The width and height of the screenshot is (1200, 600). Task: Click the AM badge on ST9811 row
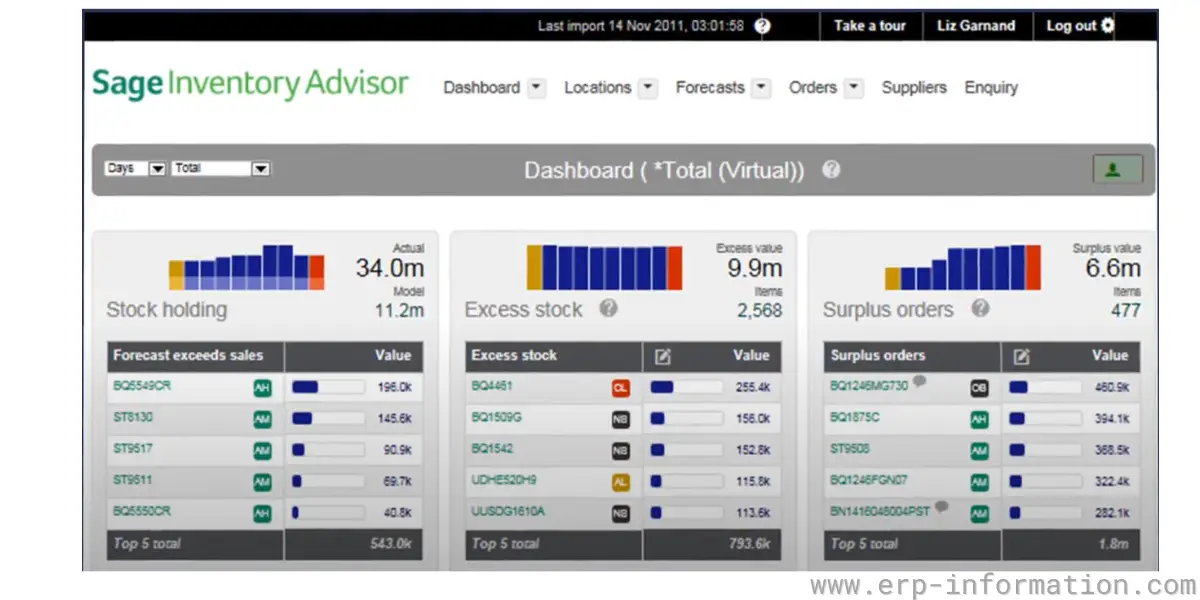(x=262, y=482)
